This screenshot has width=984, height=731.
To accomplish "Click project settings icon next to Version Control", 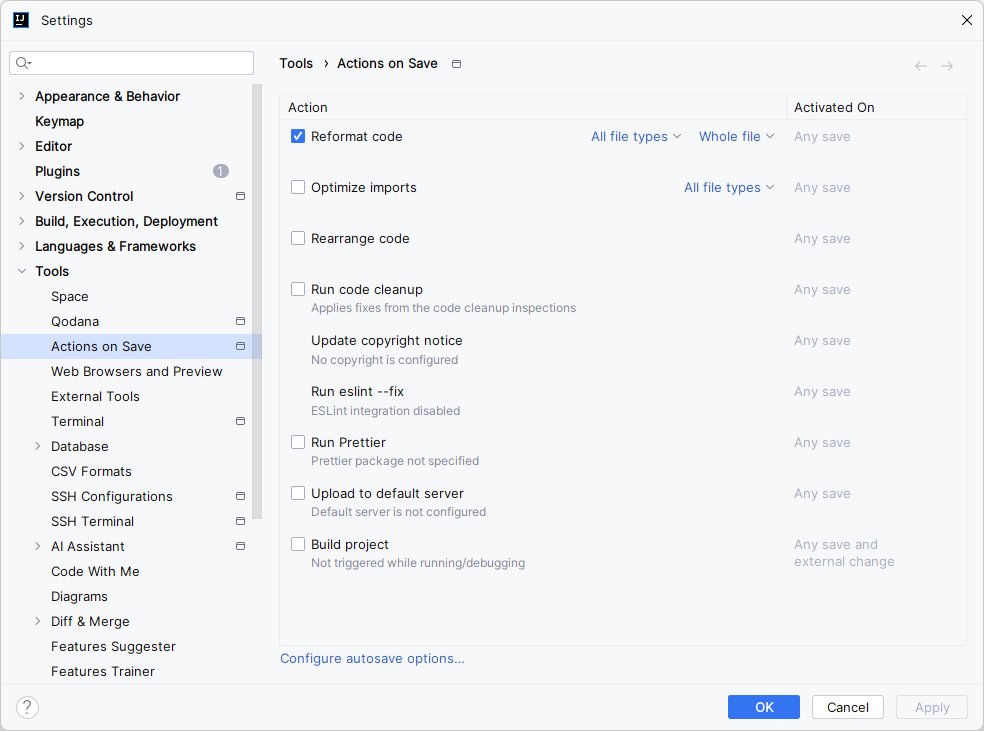I will [x=240, y=196].
